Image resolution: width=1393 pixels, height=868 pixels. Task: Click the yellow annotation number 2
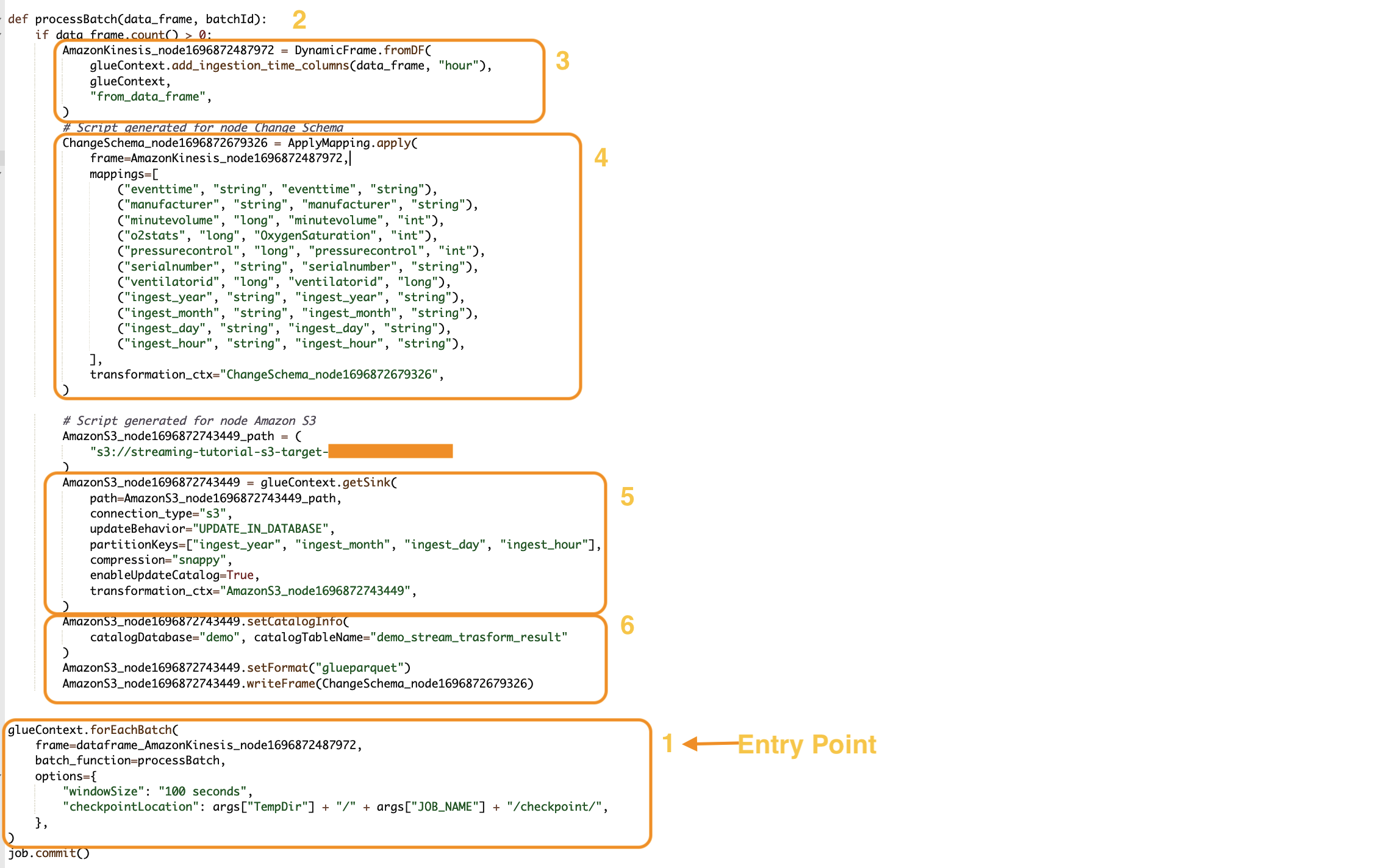tap(299, 20)
